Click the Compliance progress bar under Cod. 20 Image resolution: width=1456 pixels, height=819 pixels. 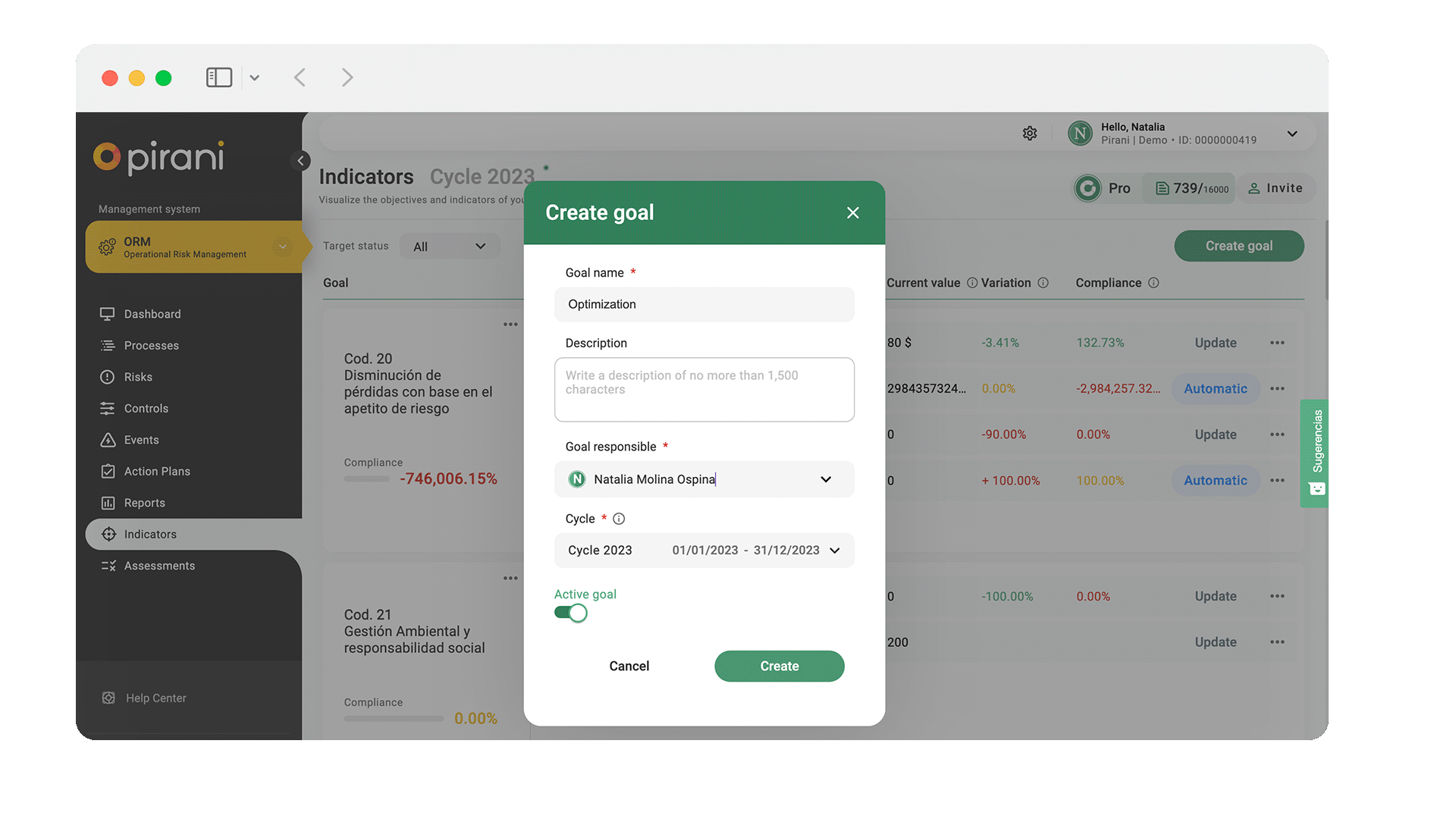[367, 479]
